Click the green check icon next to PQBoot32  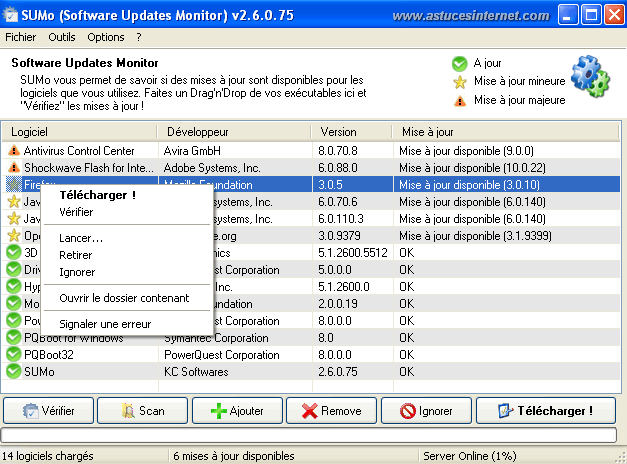click(14, 354)
